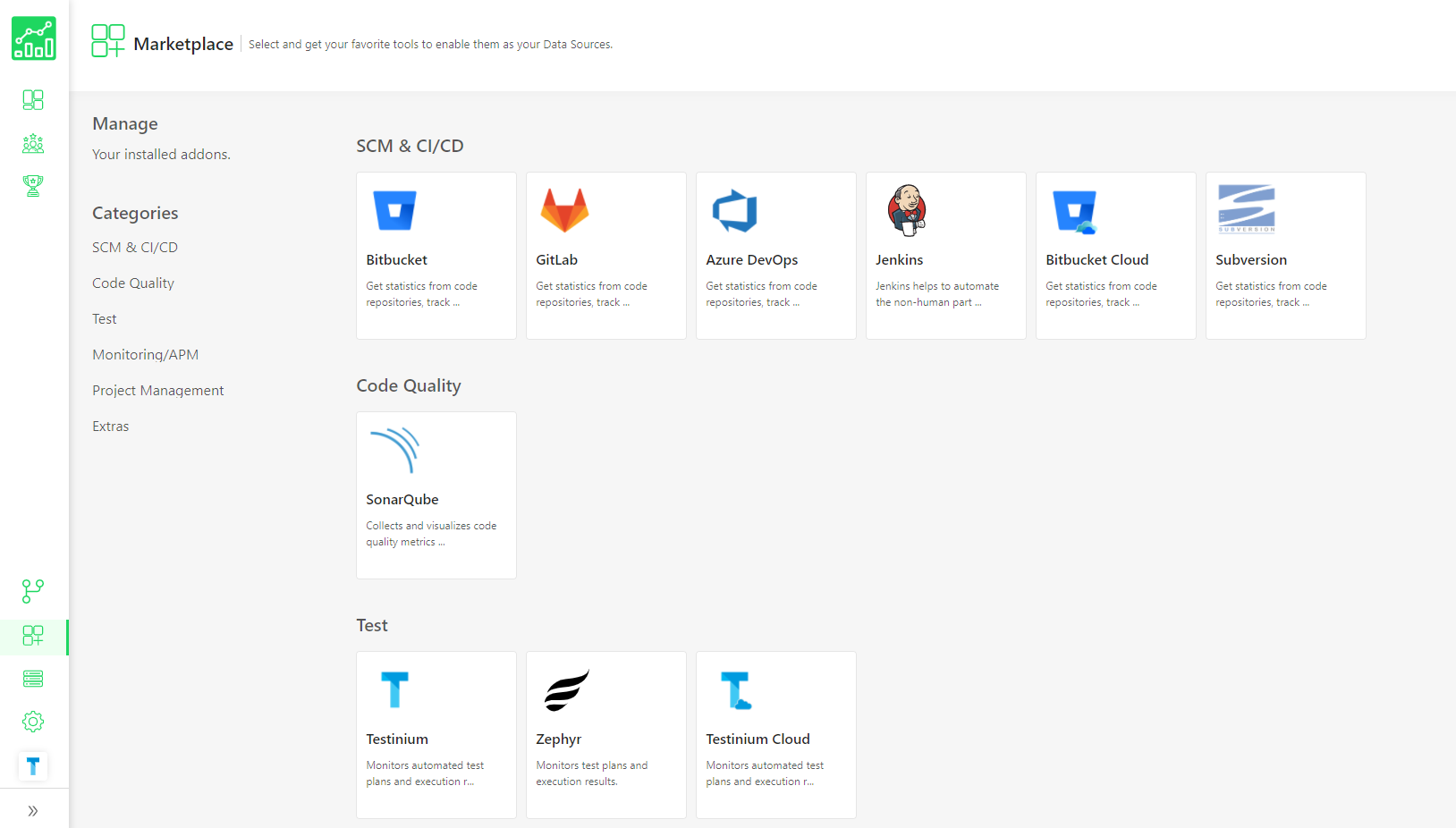This screenshot has width=1456, height=828.
Task: Open the branch/repository icon in the sidebar
Action: click(x=33, y=591)
